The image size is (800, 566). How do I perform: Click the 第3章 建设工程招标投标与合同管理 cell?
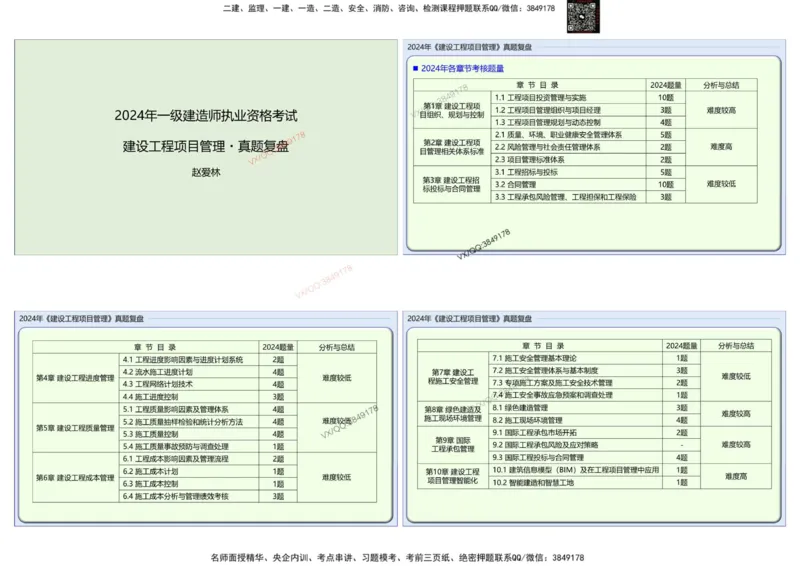point(452,184)
